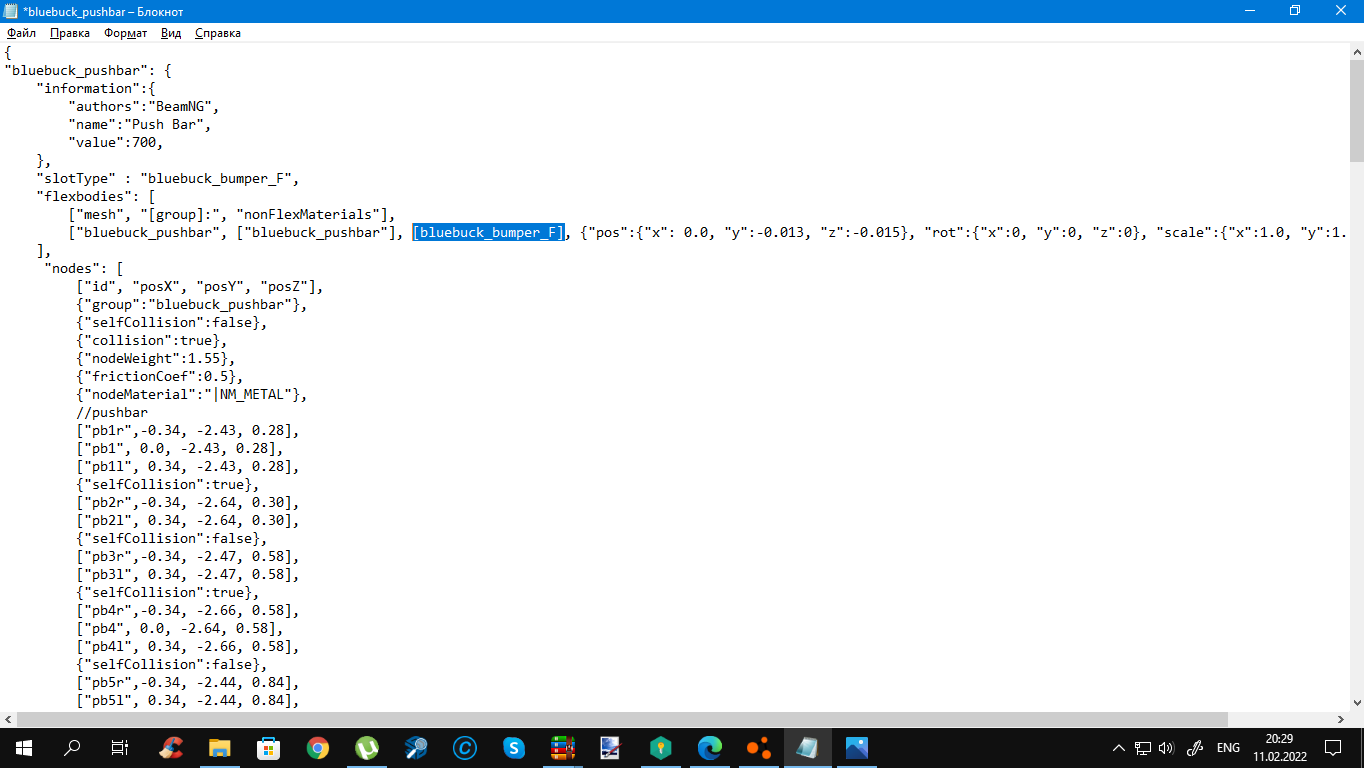Click the "pb4r" node line
This screenshot has width=1364, height=768.
[188, 610]
